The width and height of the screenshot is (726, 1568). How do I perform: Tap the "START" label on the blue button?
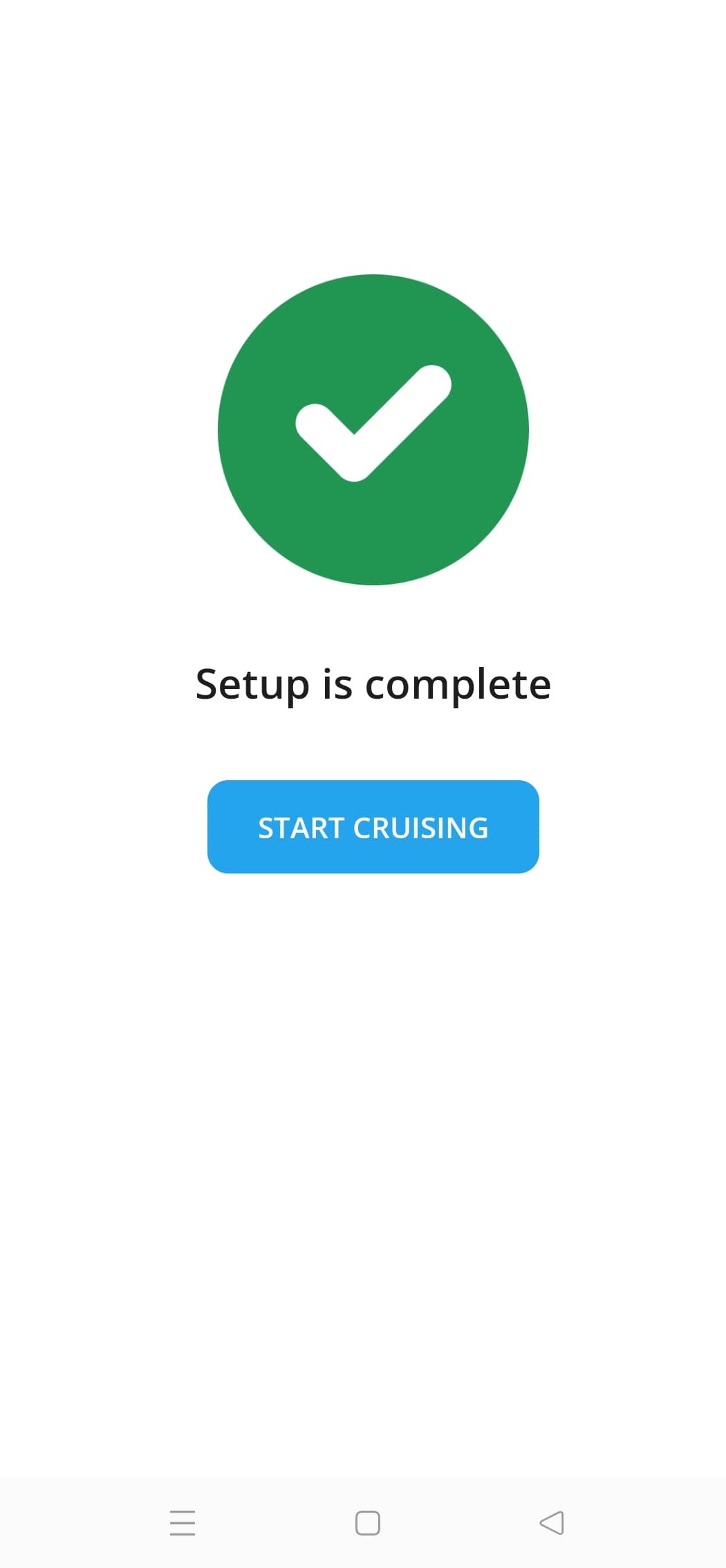(x=301, y=828)
